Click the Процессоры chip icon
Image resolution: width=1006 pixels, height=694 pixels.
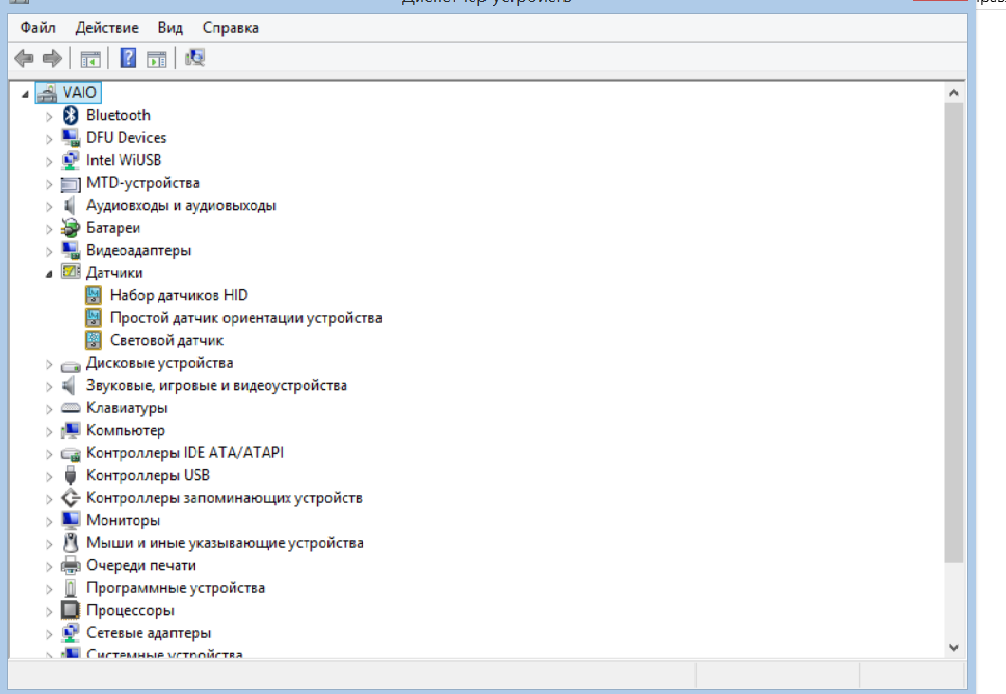tap(70, 610)
